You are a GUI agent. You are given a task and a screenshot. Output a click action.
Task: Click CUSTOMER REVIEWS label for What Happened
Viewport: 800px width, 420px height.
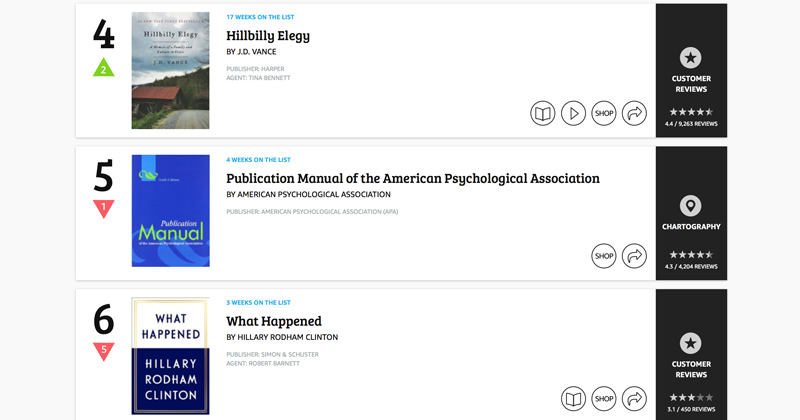[x=691, y=369]
